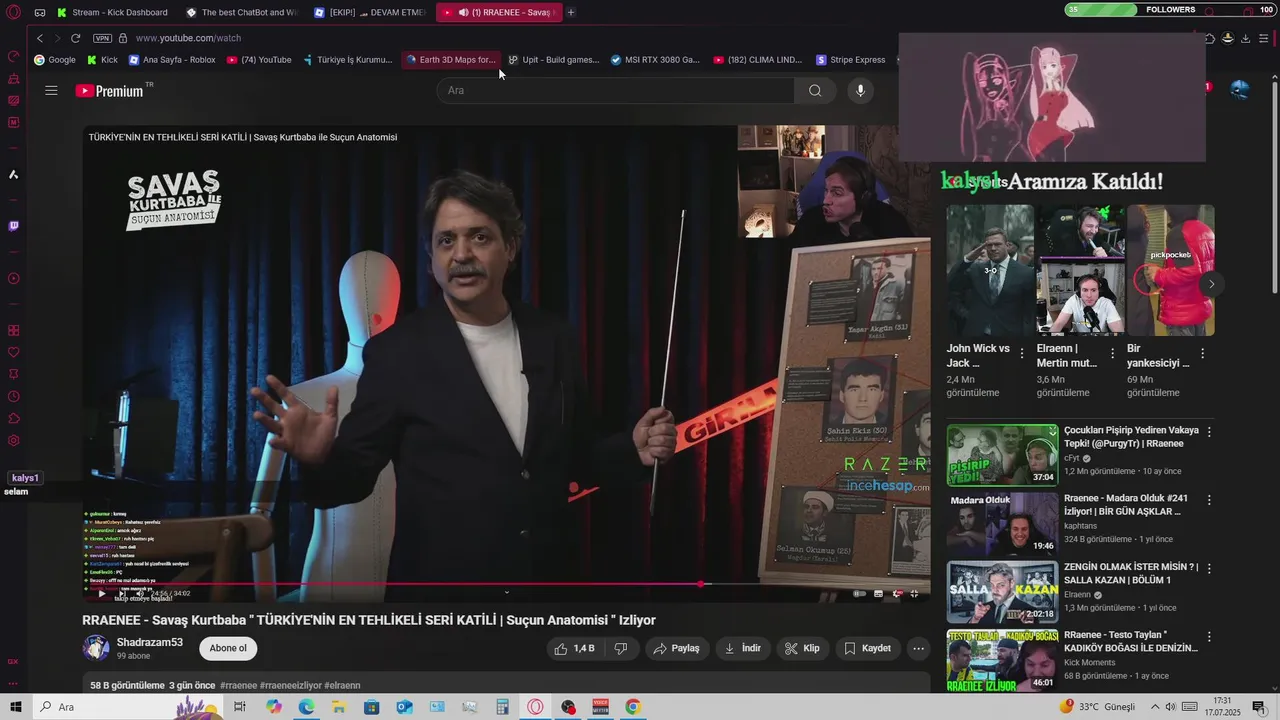This screenshot has height=720, width=1280.
Task: Advance shorts shelf with the next arrow
Action: (x=1211, y=284)
